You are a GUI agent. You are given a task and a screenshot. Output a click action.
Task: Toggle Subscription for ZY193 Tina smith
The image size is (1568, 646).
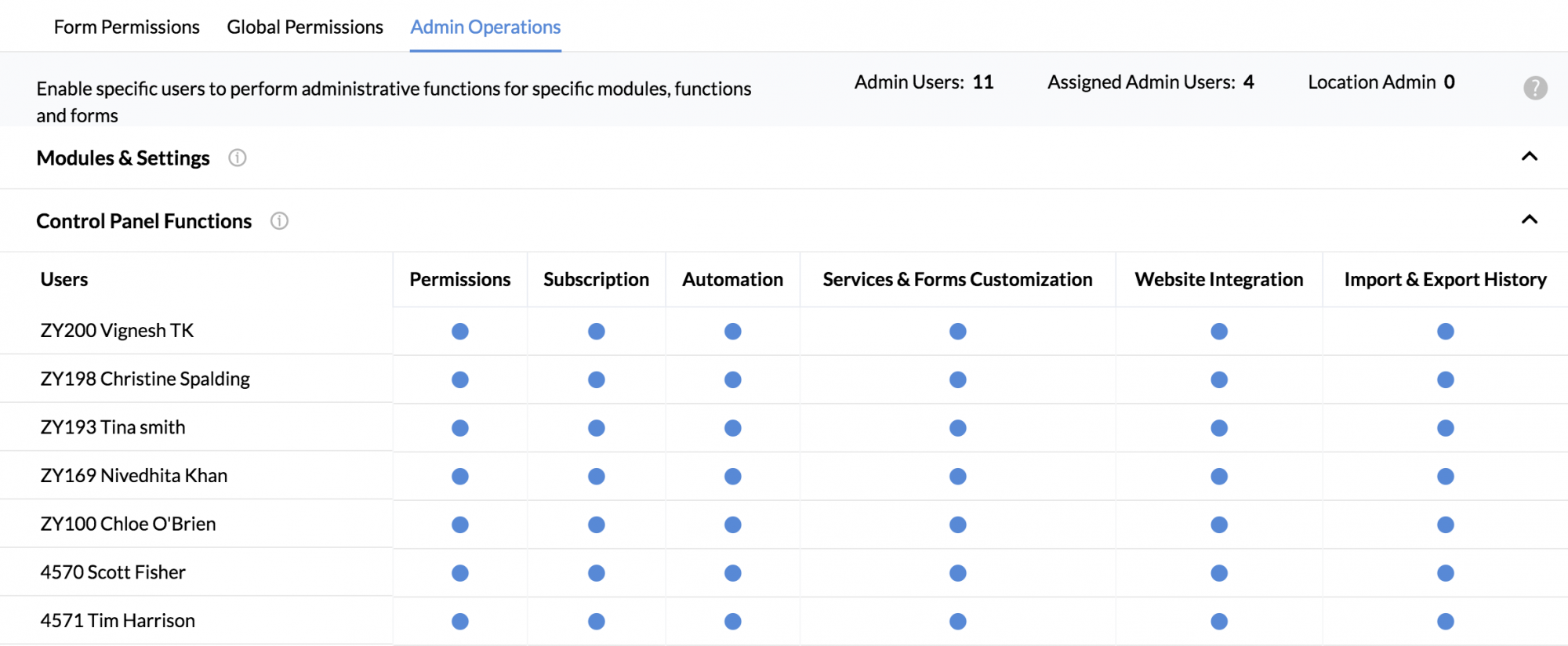point(597,428)
